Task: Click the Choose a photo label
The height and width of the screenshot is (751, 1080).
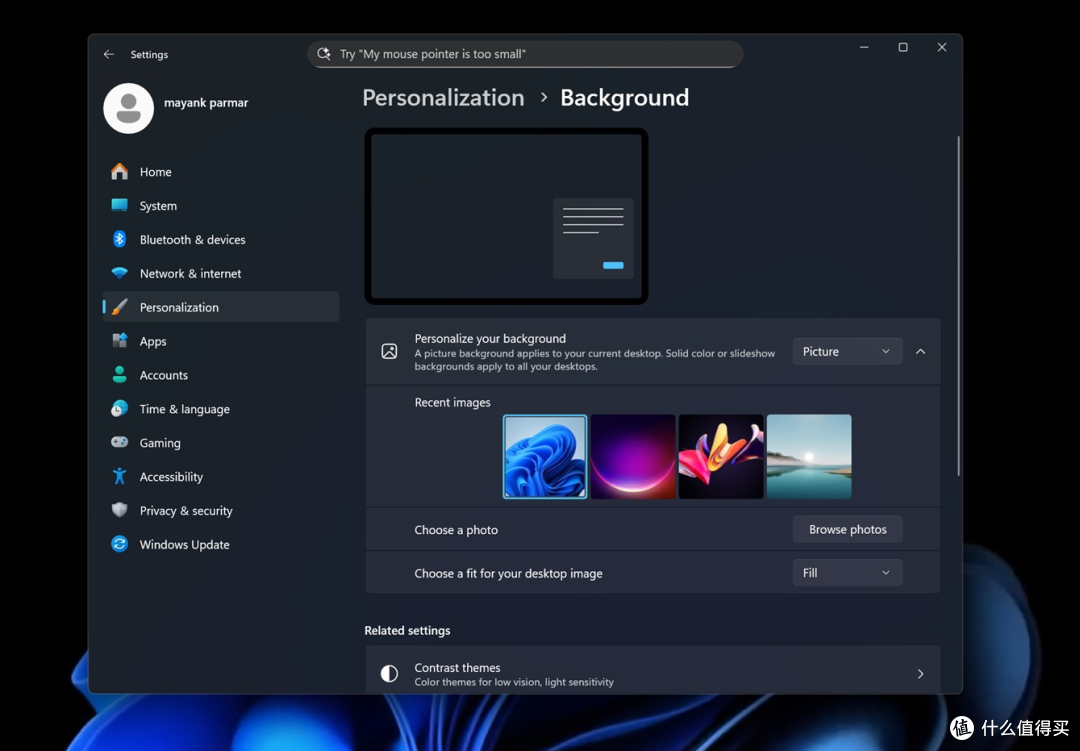Action: point(456,530)
